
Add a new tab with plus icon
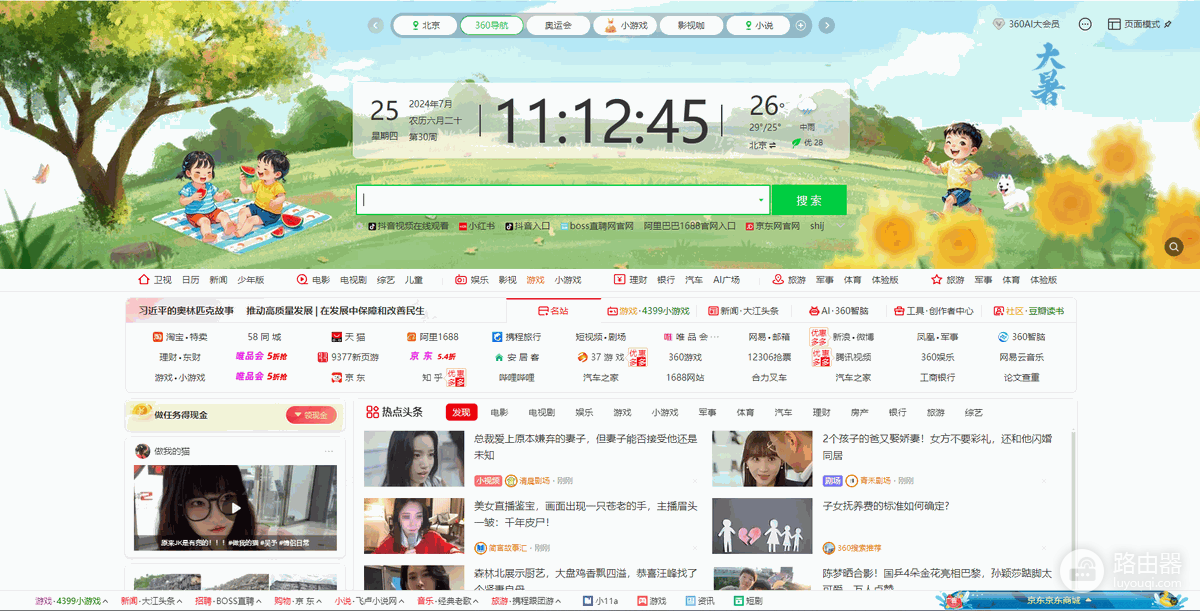click(801, 25)
